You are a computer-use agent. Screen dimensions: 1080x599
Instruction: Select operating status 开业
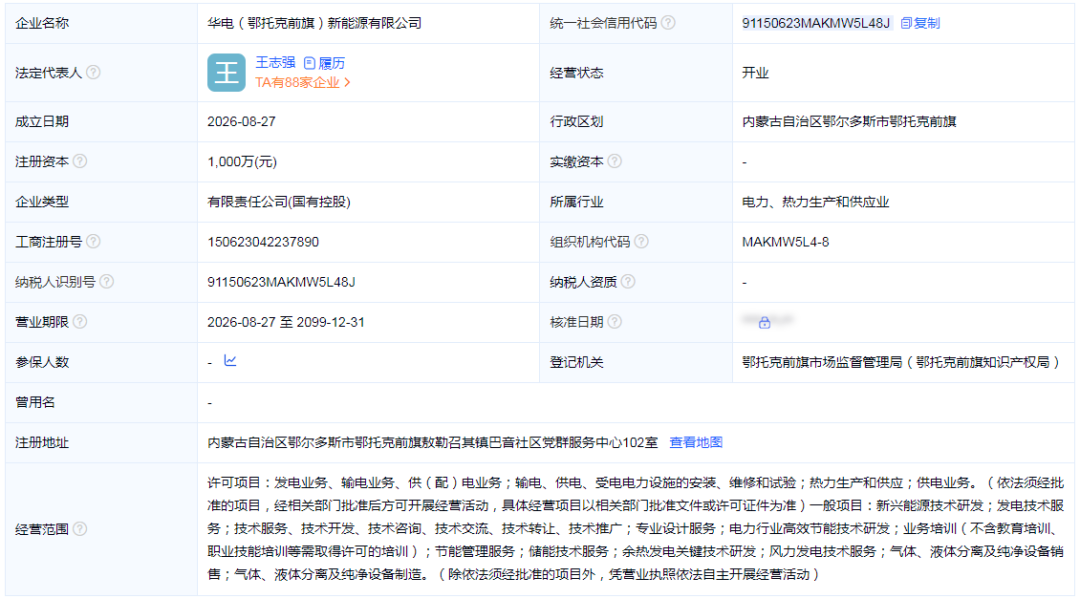755,73
